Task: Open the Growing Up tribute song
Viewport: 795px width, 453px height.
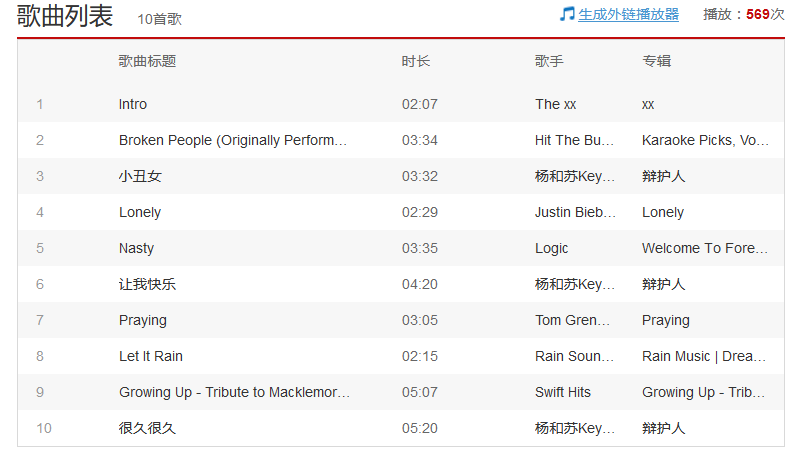Action: [x=234, y=392]
